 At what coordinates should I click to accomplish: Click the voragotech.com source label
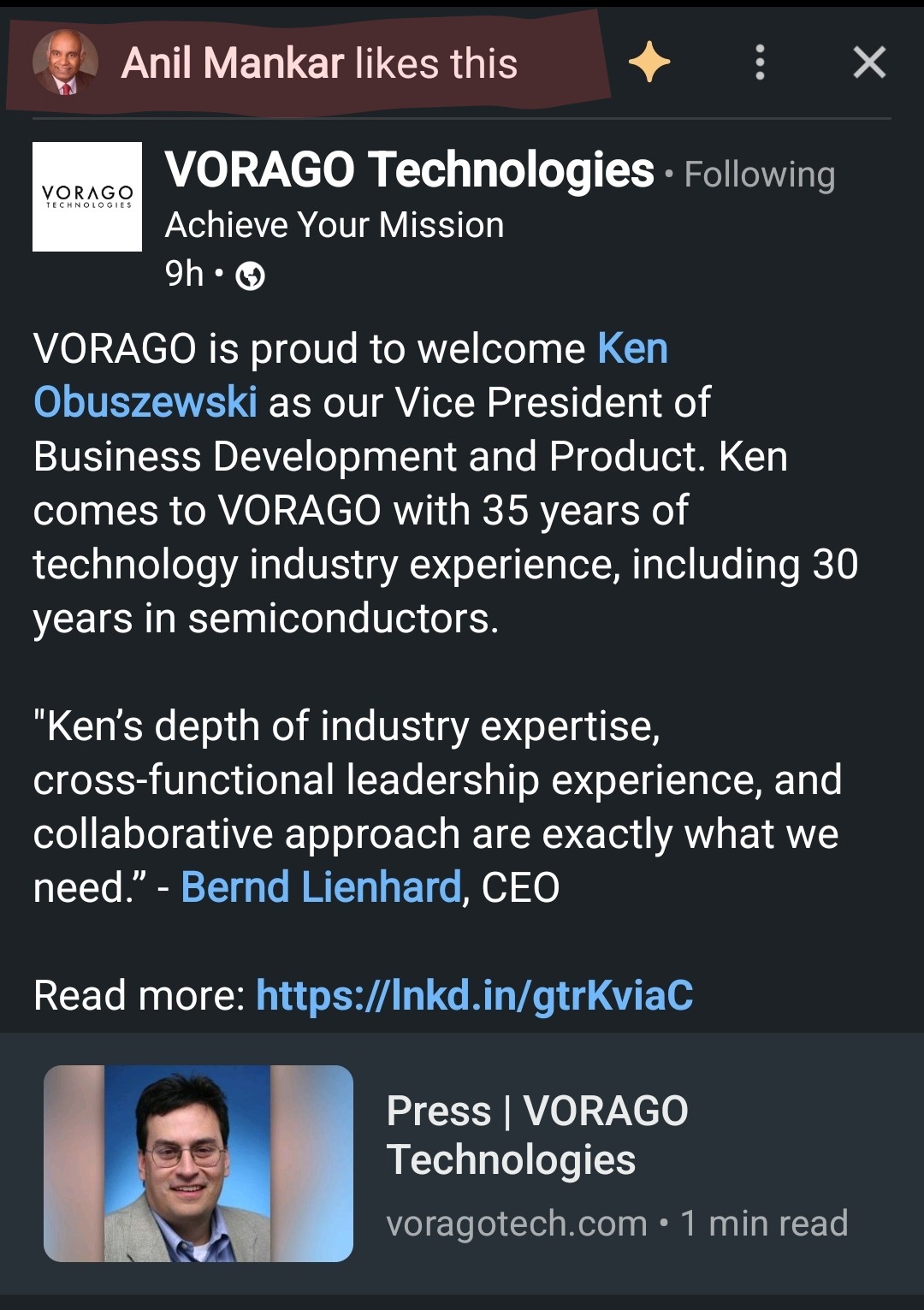[x=516, y=1224]
